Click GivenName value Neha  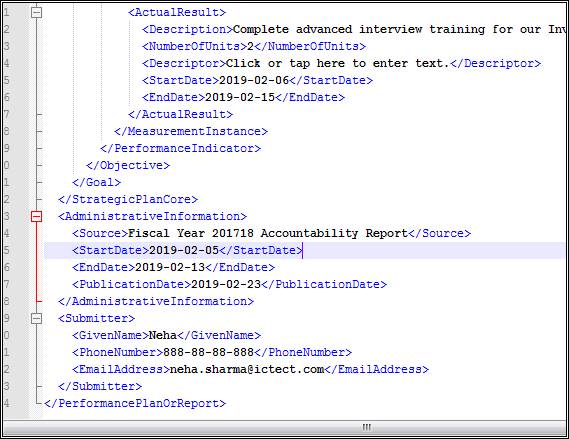(163, 335)
